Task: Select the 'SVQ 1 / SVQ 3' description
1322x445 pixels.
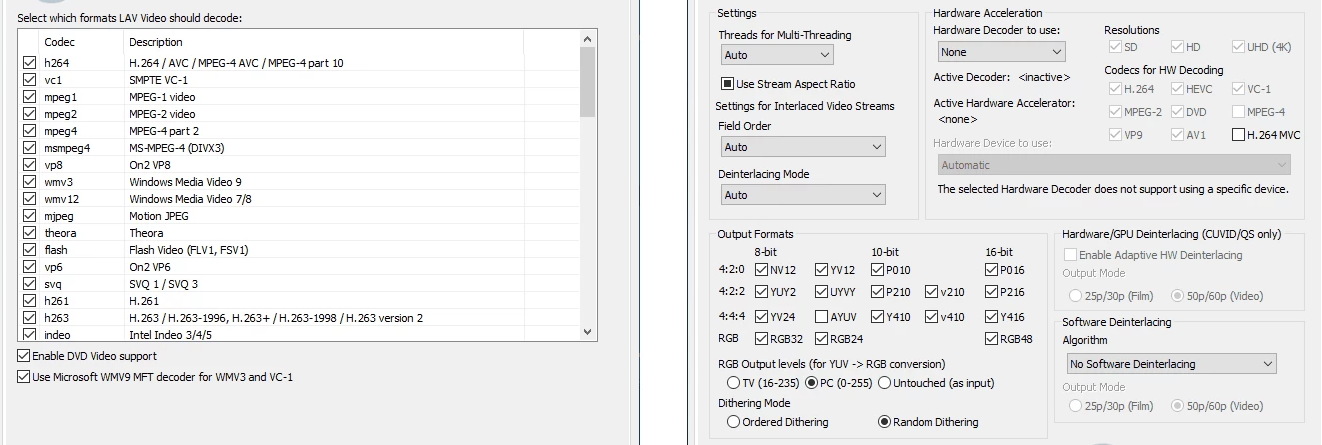Action: [163, 284]
